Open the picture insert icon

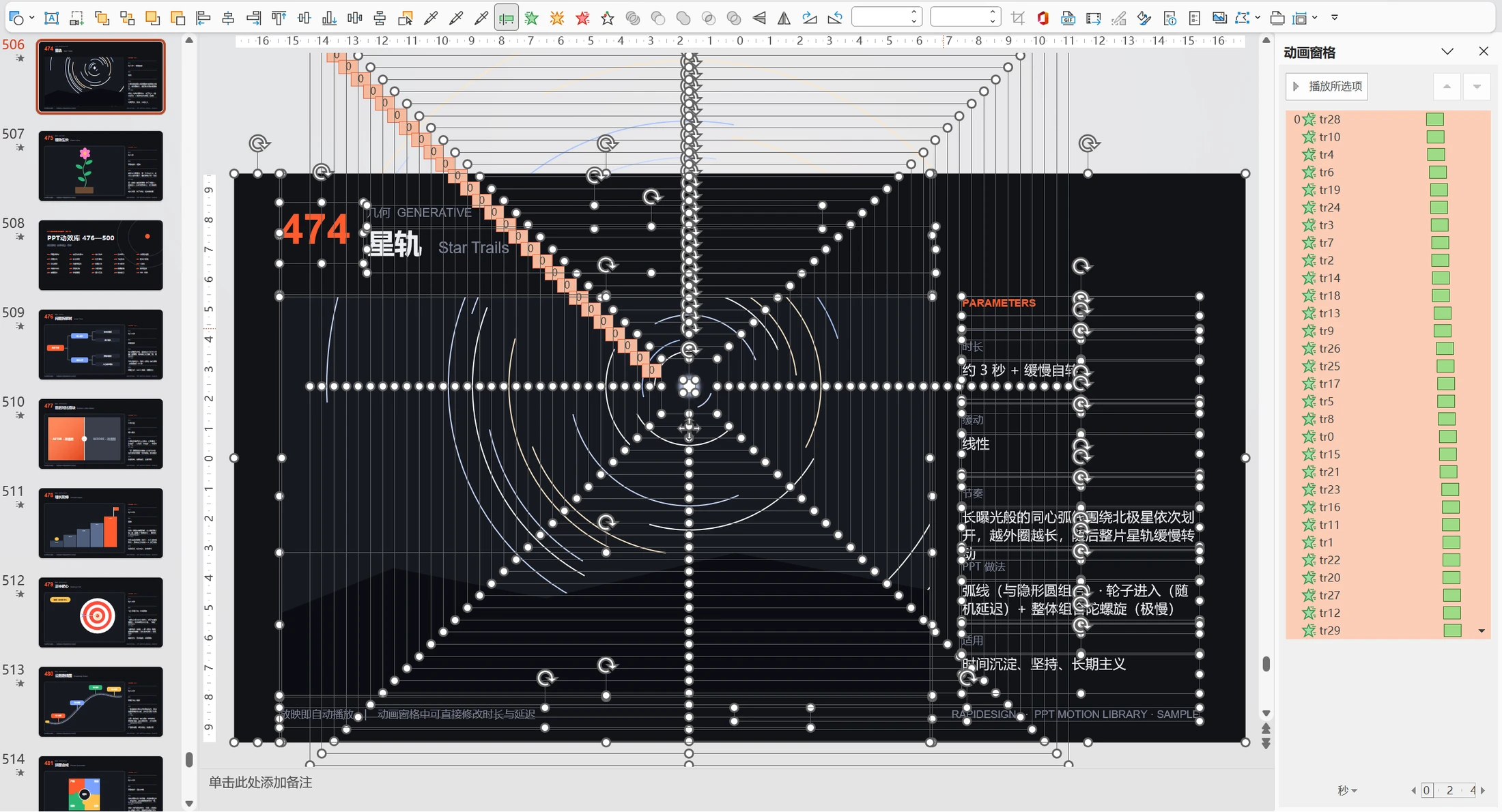click(1219, 18)
